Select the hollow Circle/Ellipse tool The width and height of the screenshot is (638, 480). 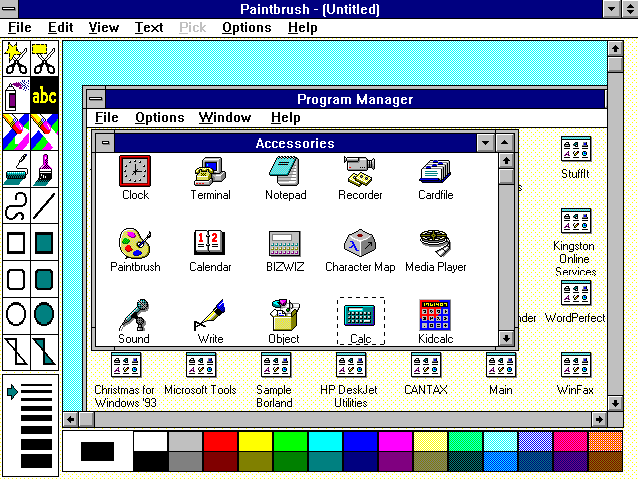click(x=16, y=314)
